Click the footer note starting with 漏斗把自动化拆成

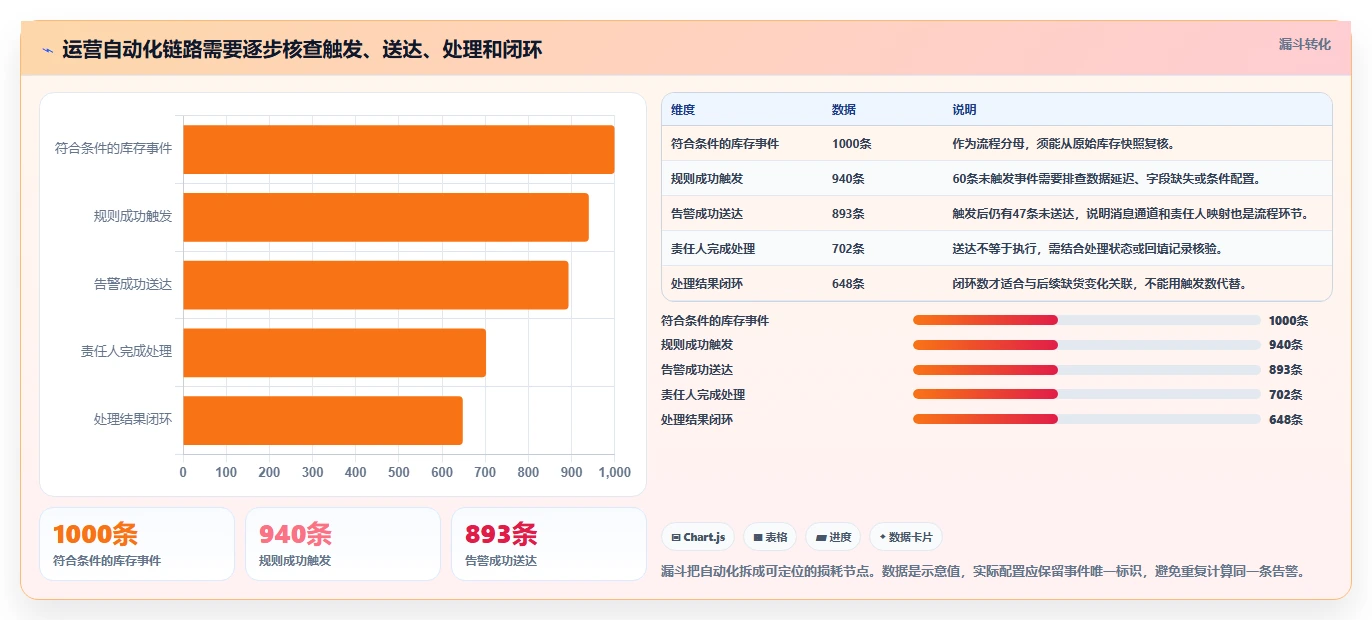[x=984, y=571]
